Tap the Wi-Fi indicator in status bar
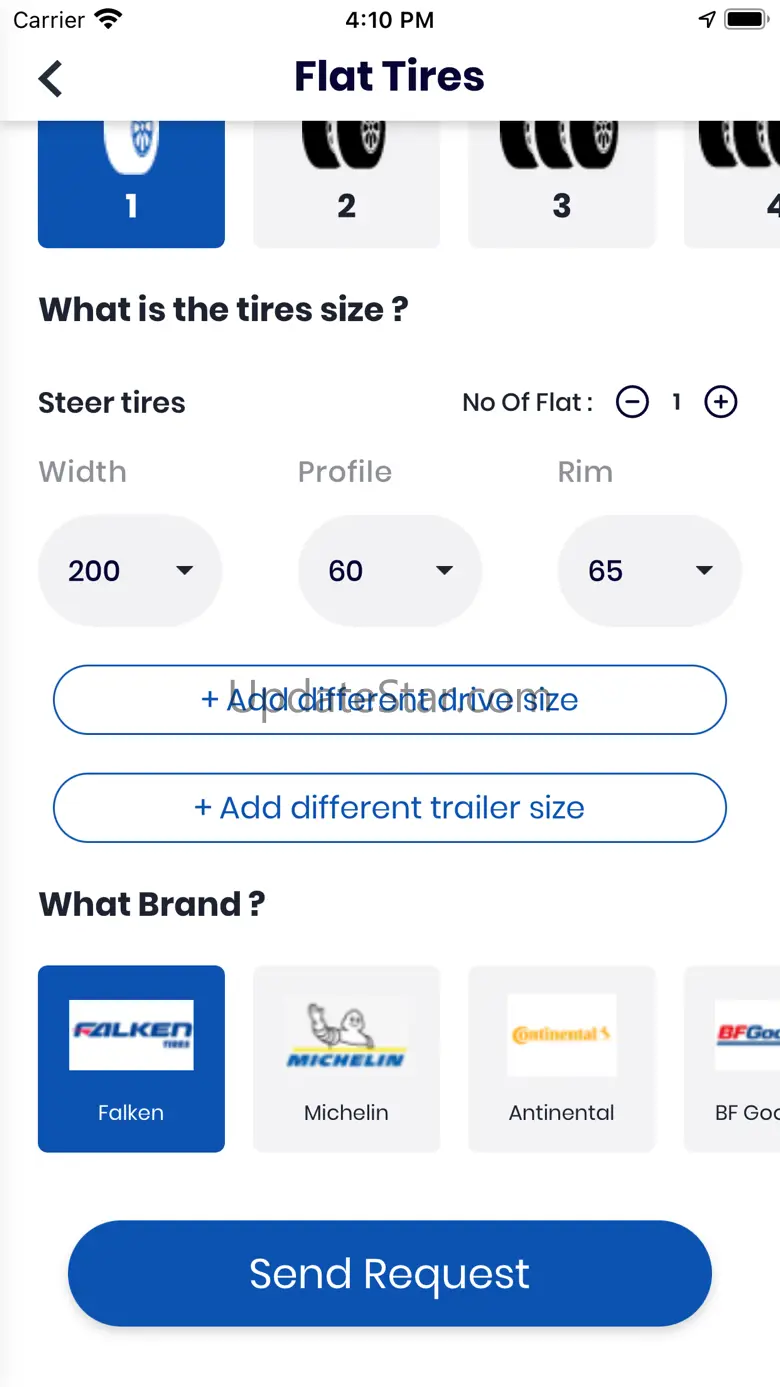The image size is (780, 1387). (106, 20)
